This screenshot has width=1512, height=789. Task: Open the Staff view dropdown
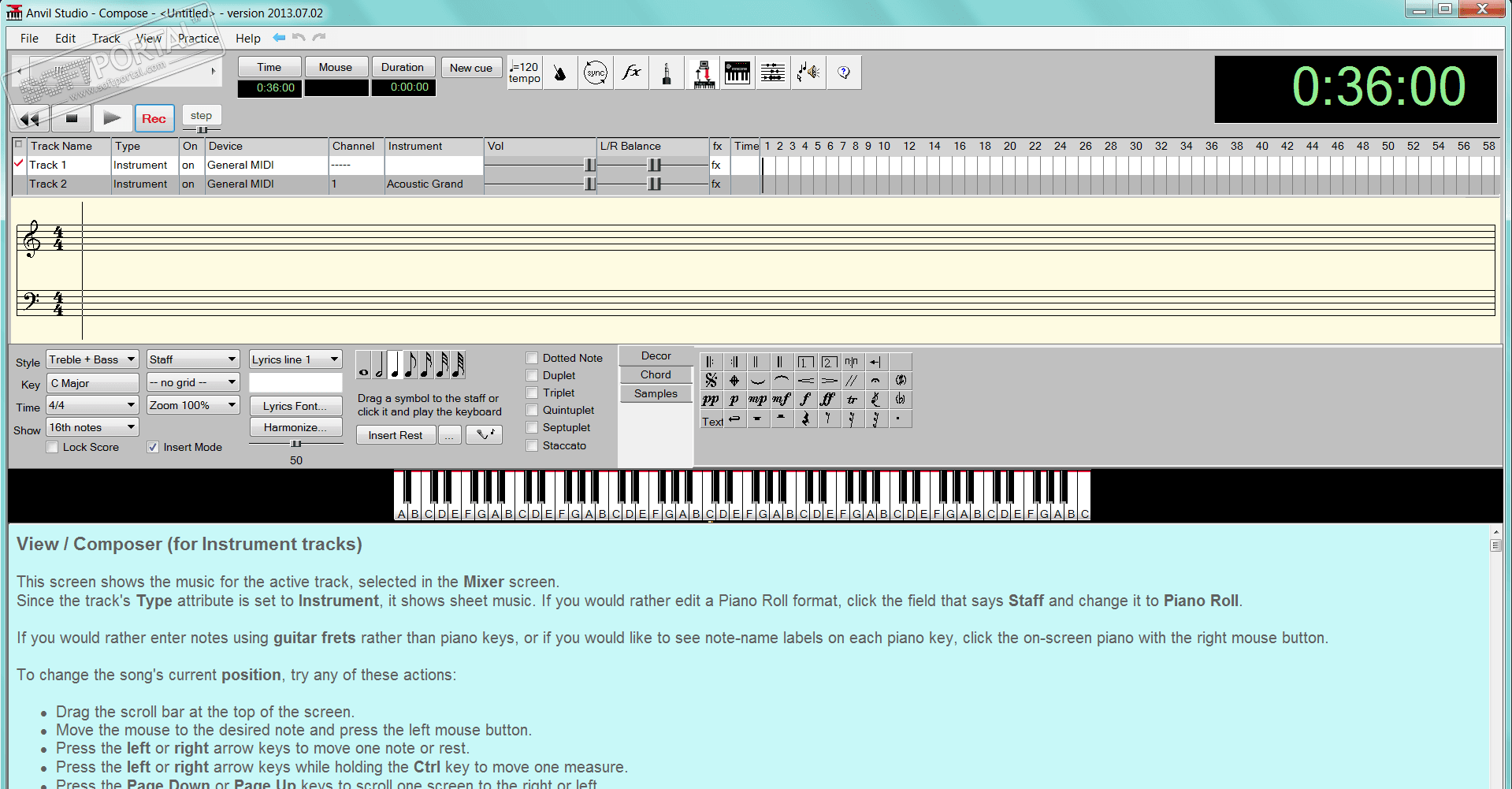coord(193,359)
